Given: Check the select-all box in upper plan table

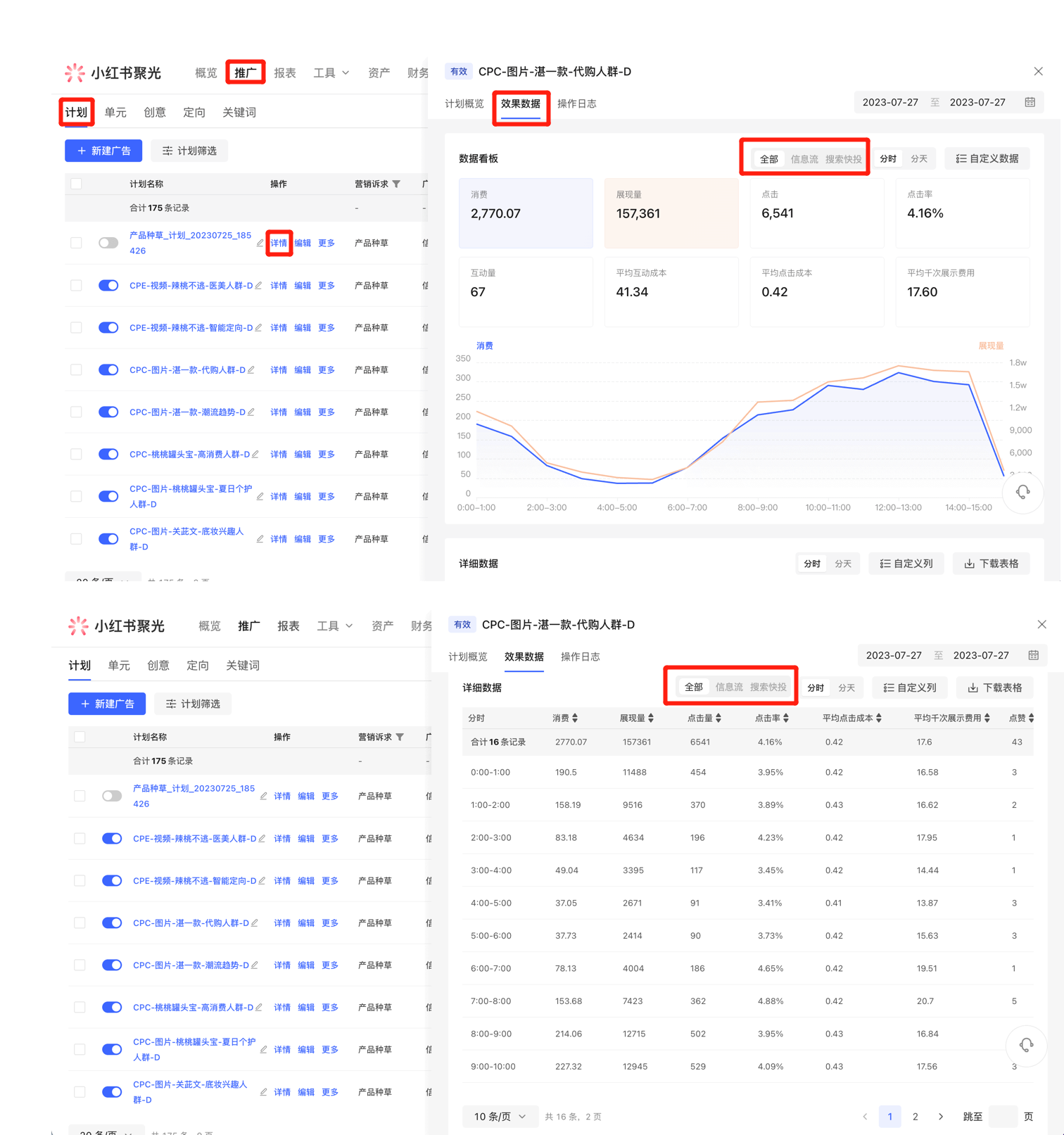Looking at the screenshot, I should click(77, 184).
